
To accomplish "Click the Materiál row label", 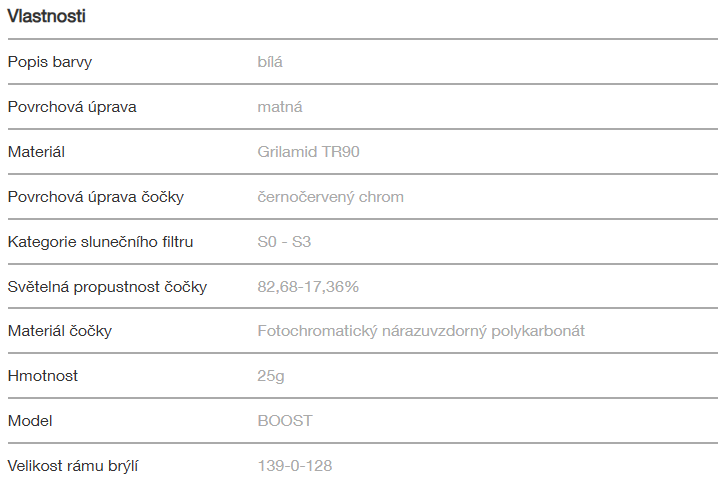I will click(36, 152).
